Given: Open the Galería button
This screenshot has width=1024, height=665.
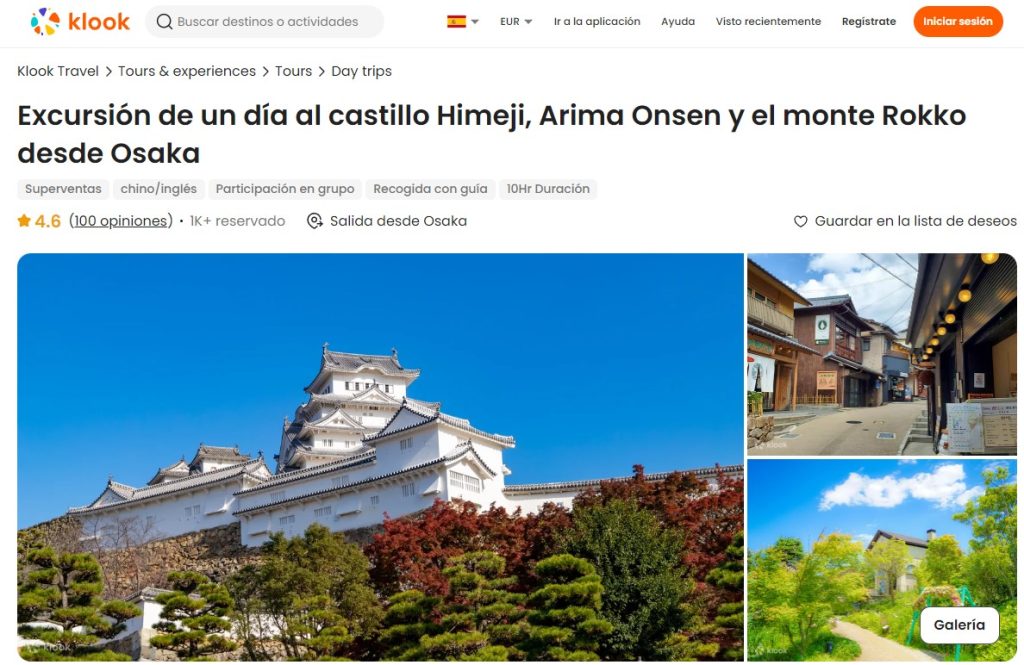Looking at the screenshot, I should point(959,625).
